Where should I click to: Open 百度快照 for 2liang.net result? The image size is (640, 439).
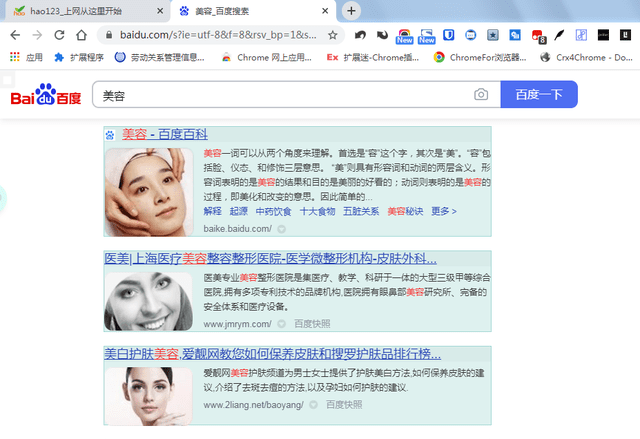(344, 405)
